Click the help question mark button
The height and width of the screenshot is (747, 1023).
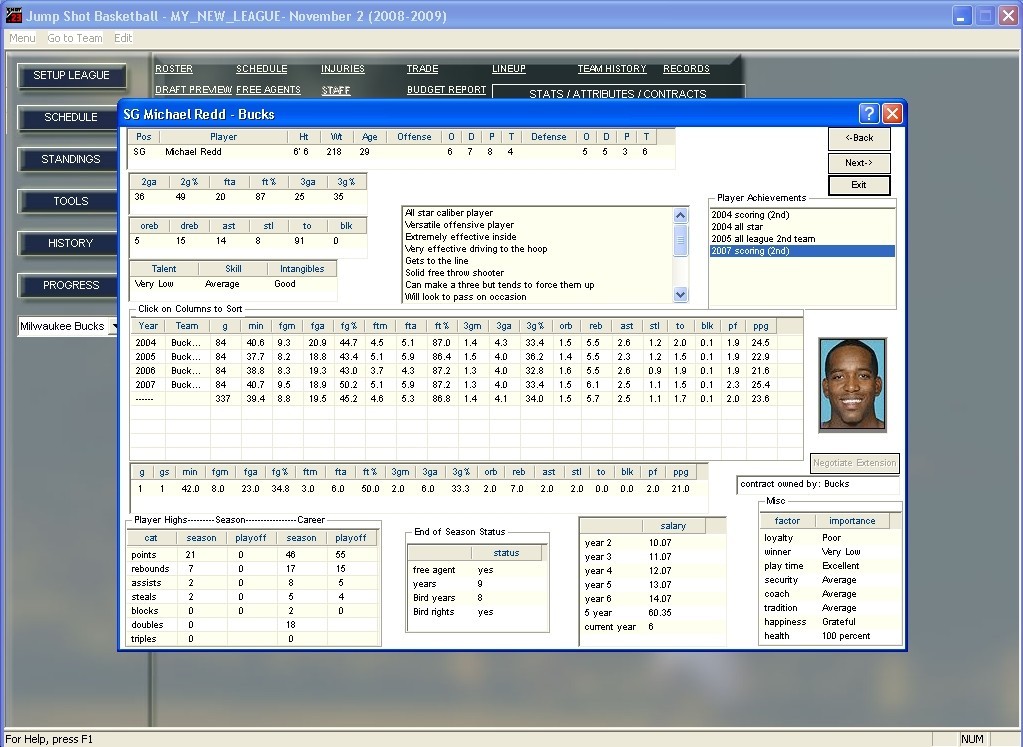pyautogui.click(x=868, y=113)
